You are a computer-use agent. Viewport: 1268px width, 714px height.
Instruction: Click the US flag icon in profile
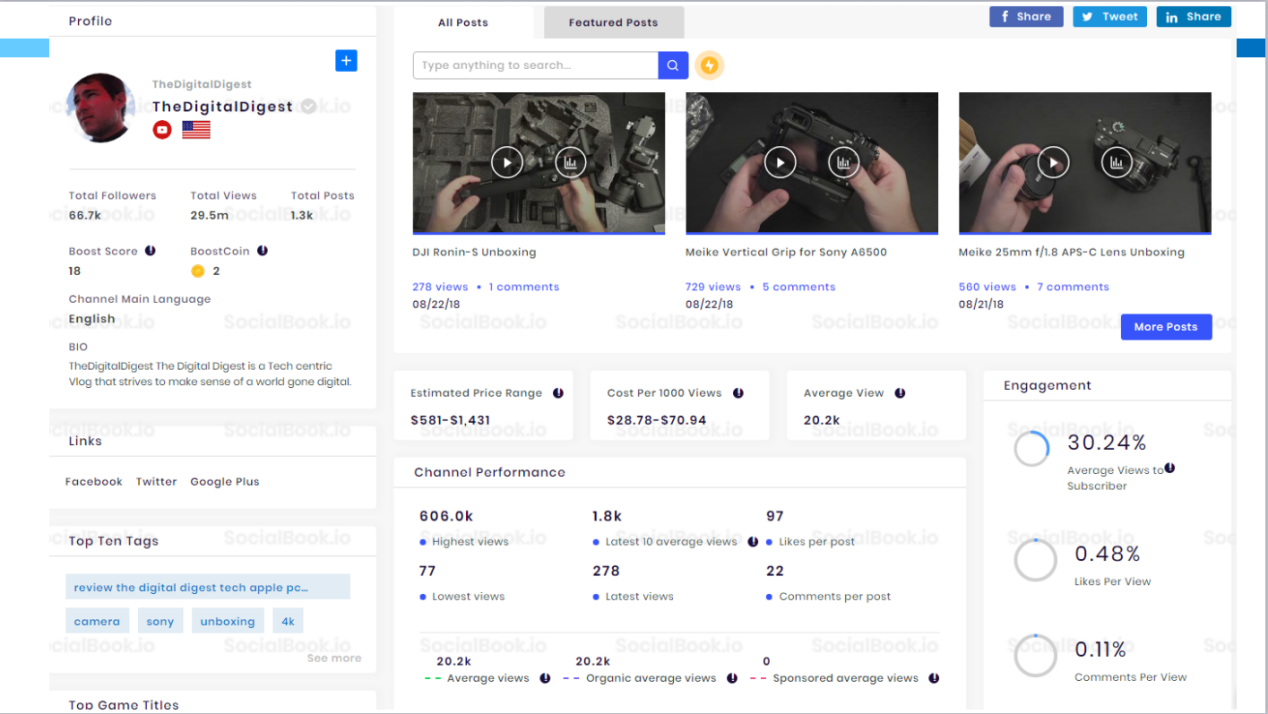tap(196, 130)
